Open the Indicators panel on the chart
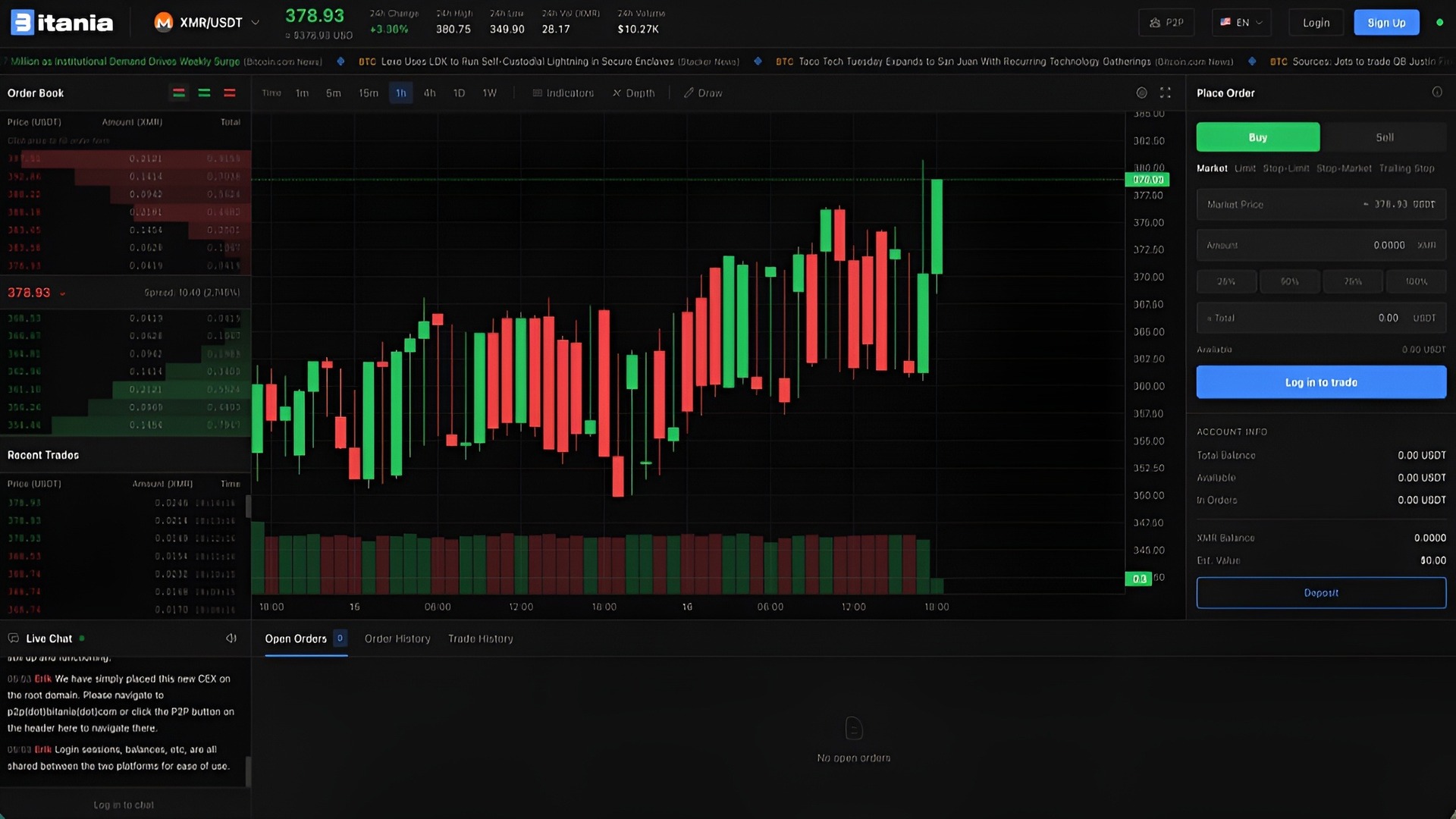The image size is (1456, 819). [x=563, y=93]
